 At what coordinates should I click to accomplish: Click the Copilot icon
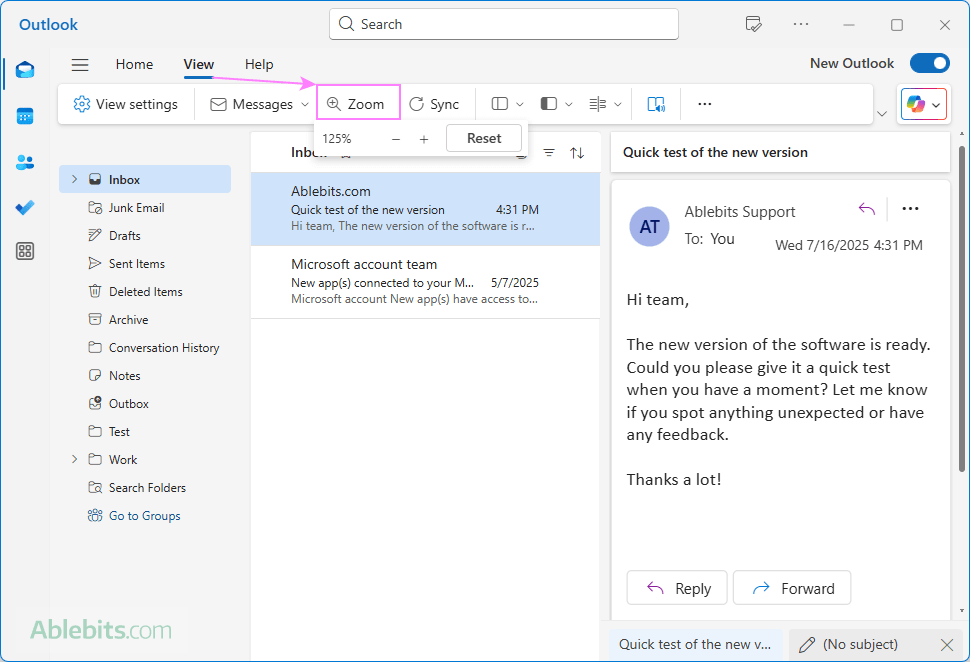pos(916,105)
